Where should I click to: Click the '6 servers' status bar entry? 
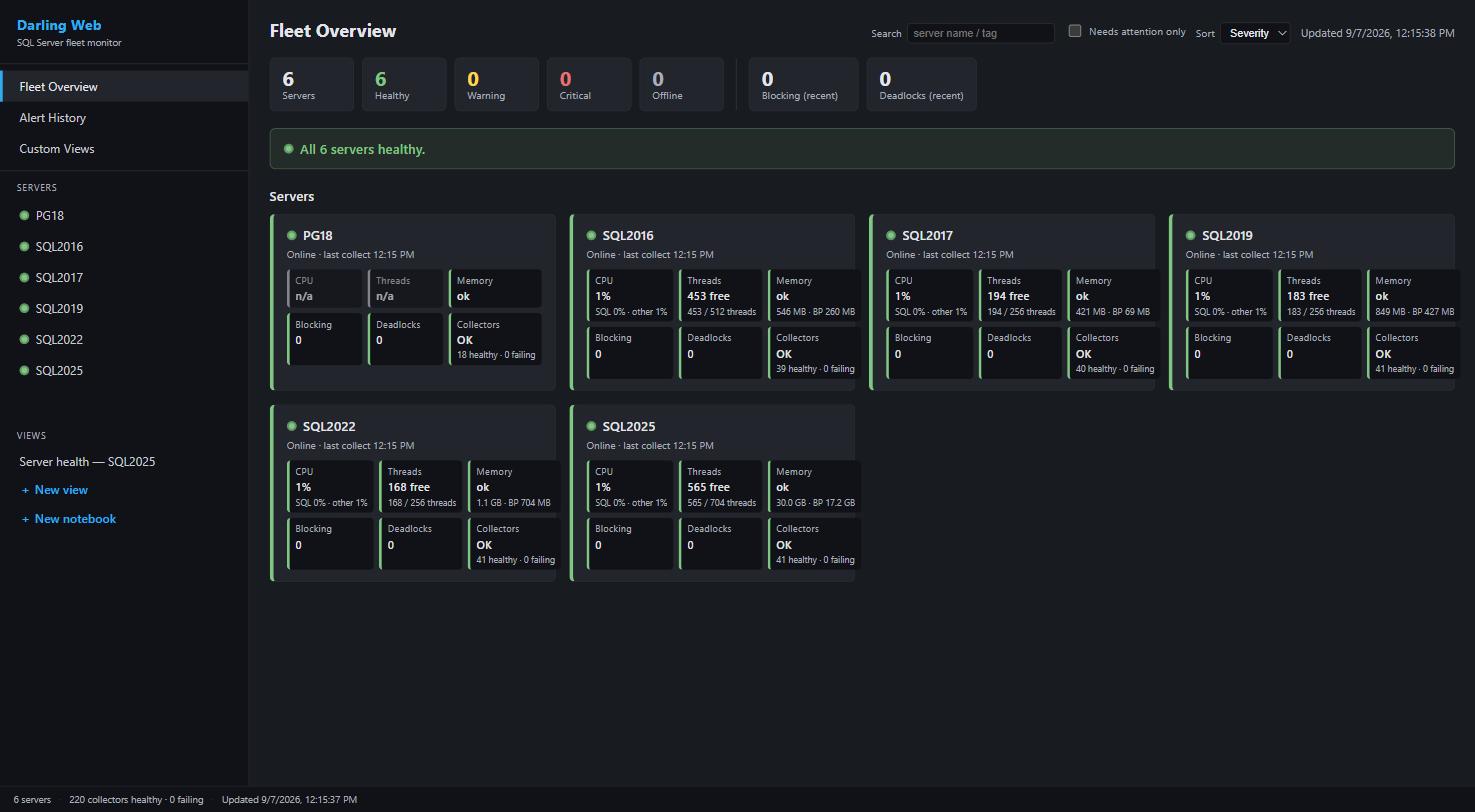click(x=32, y=800)
